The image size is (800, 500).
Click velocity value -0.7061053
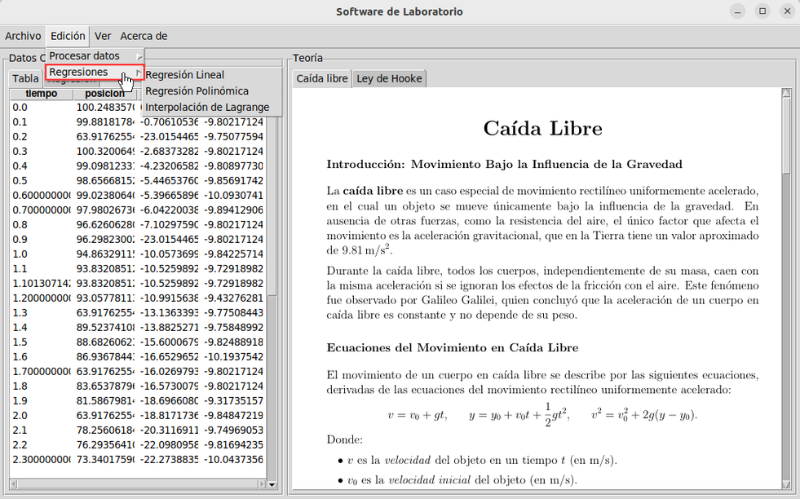(169, 122)
